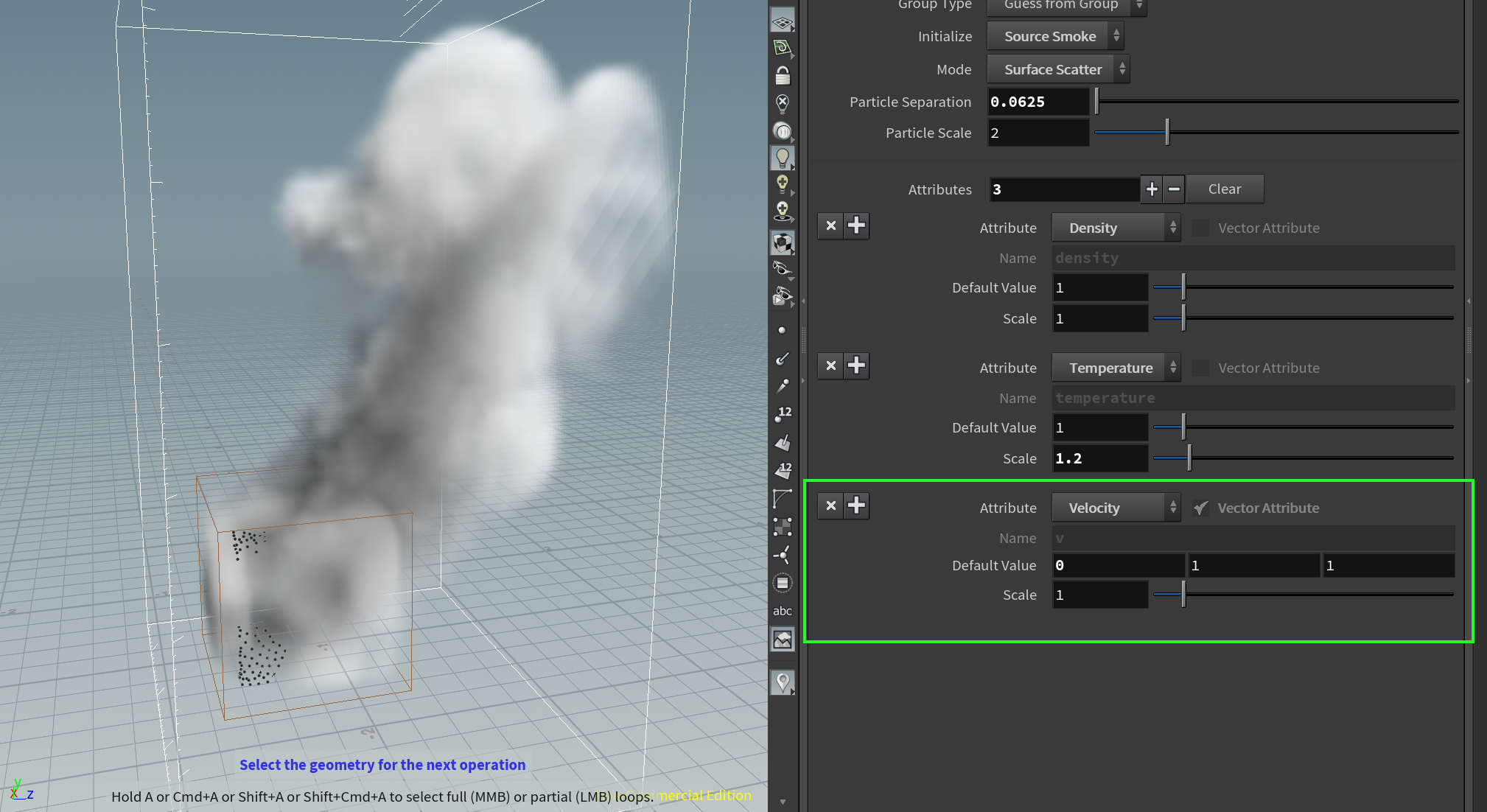Select the shaded checkered-cube display mode icon

click(782, 242)
